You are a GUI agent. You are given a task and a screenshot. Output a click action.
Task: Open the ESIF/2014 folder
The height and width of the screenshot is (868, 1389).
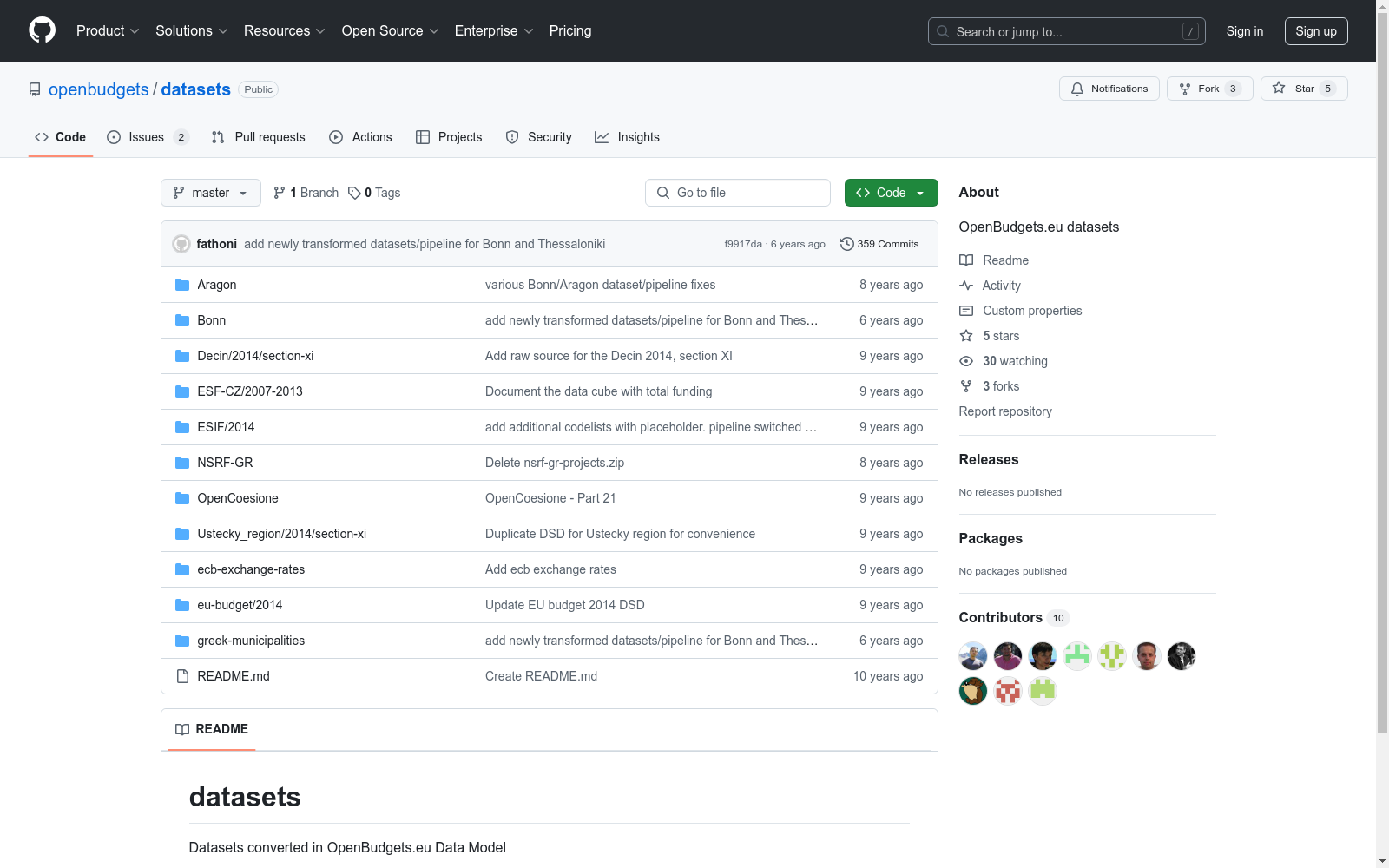226,427
